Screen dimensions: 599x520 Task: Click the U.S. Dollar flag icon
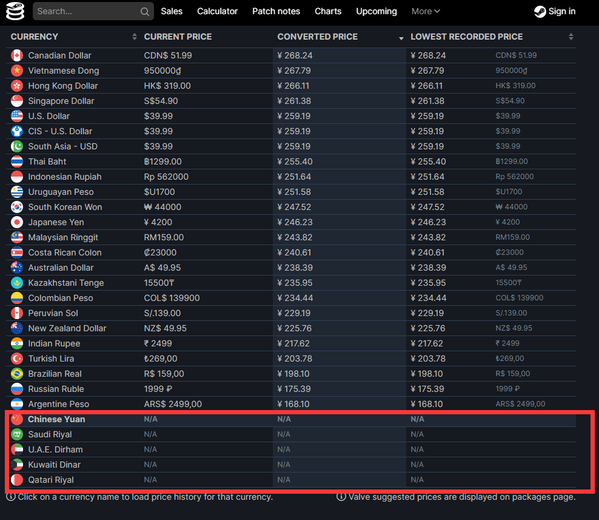17,116
